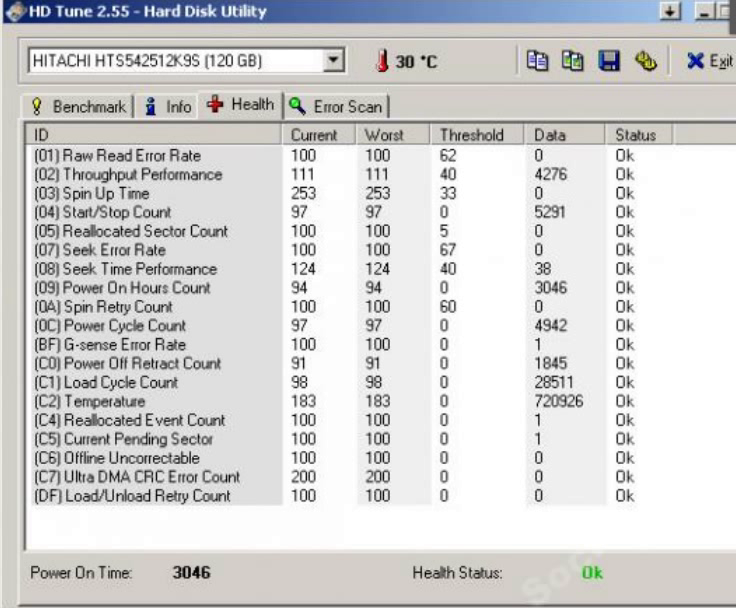
Task: Switch to the Info tab
Action: (x=168, y=107)
